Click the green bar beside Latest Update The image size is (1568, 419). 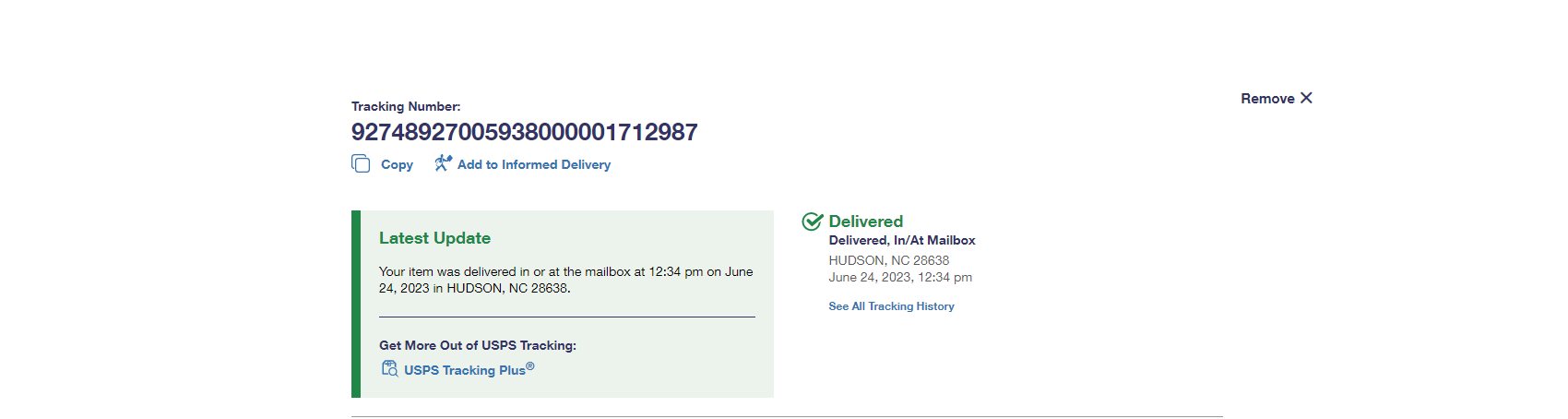356,304
